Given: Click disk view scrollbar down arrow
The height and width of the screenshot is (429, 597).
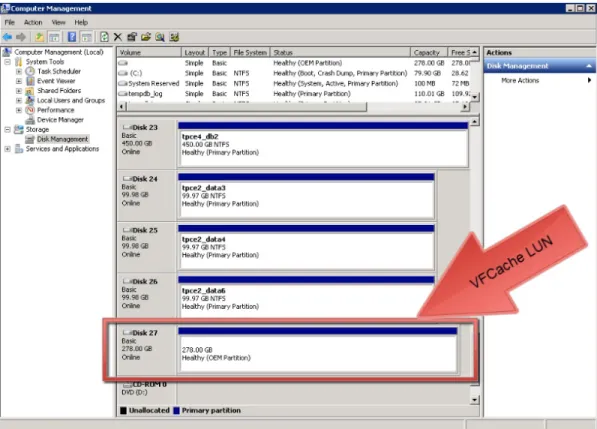Looking at the screenshot, I should pyautogui.click(x=474, y=400).
